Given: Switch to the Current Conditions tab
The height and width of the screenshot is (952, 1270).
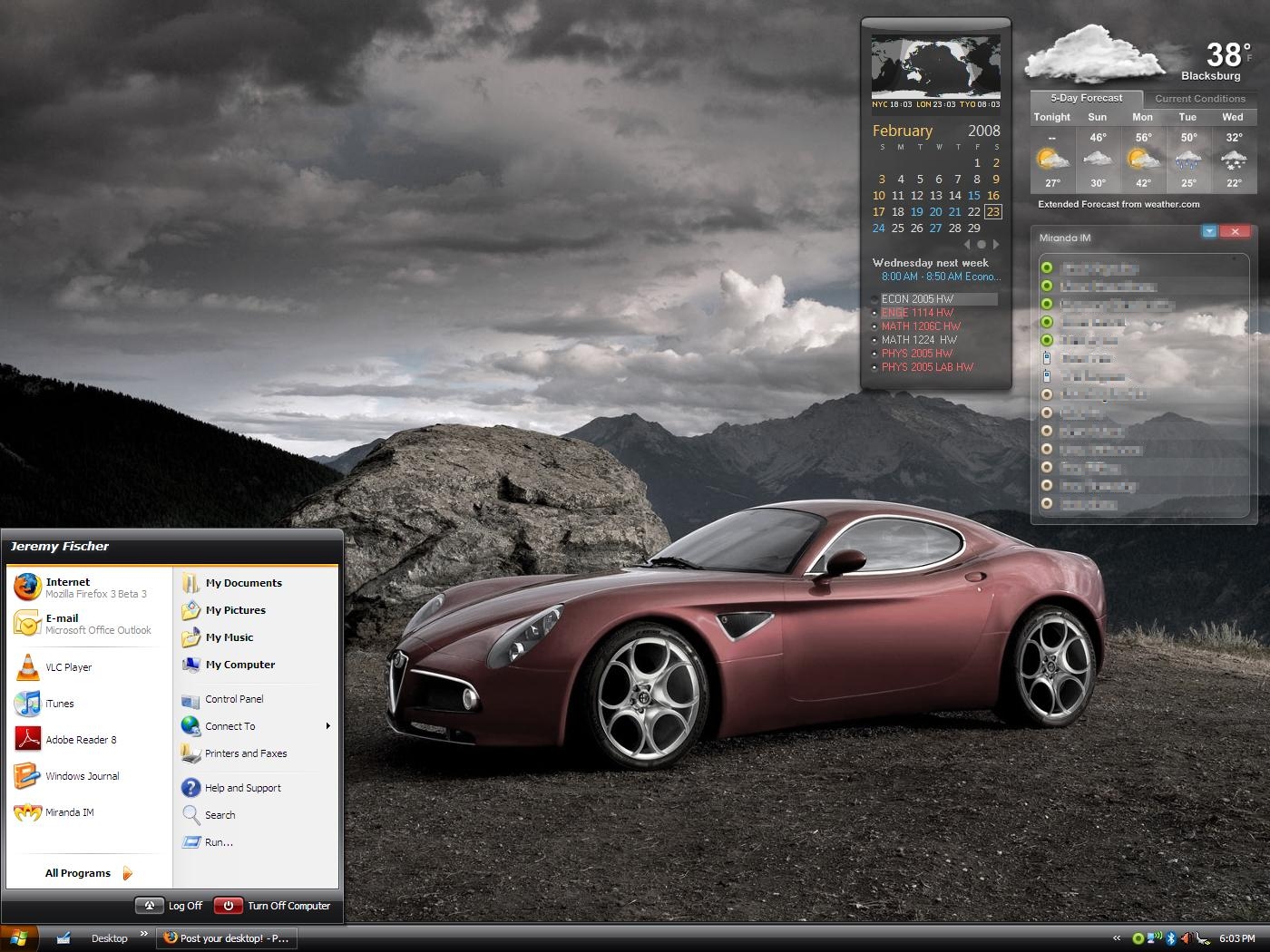Looking at the screenshot, I should pos(1200,99).
